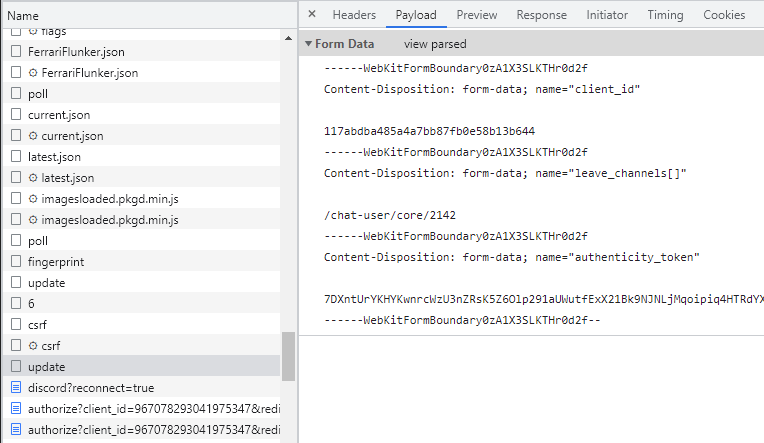Show the Response tab
Viewport: 764px width, 443px height.
coord(541,15)
